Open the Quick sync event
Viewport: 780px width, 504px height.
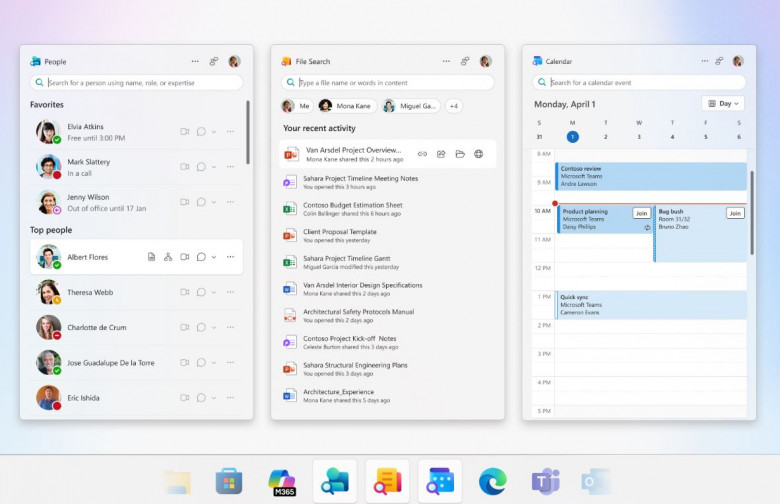(x=651, y=305)
